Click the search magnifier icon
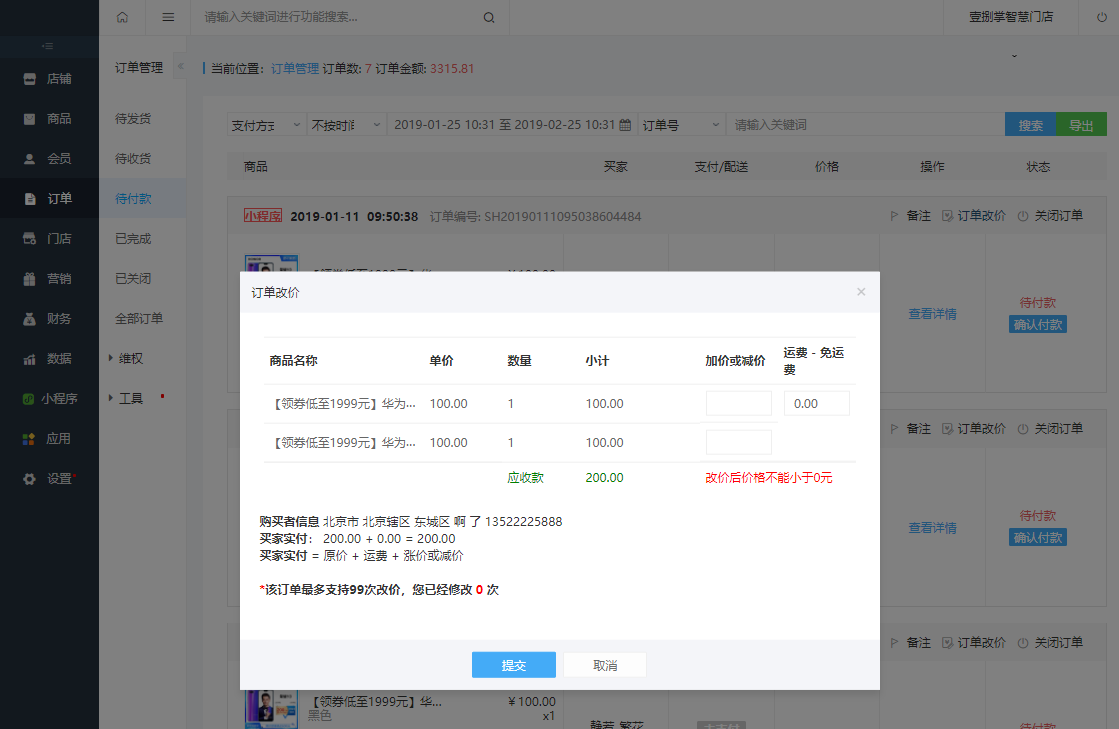This screenshot has width=1119, height=729. pos(489,17)
